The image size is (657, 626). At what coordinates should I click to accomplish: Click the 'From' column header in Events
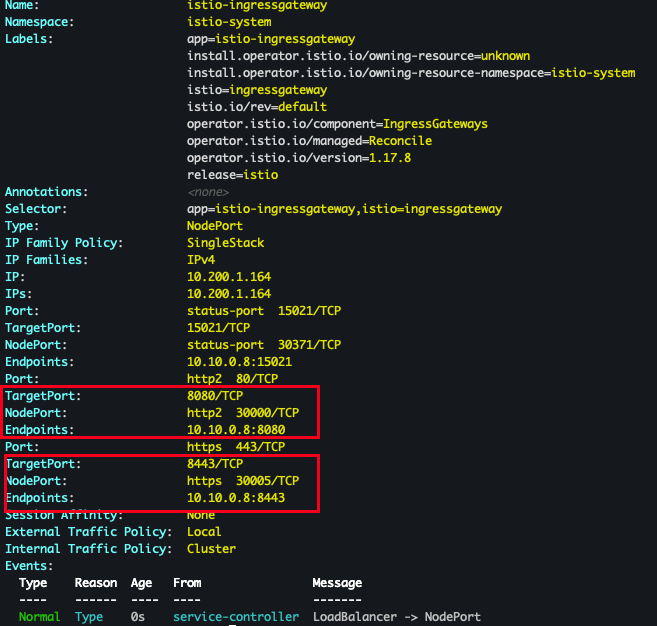tap(187, 583)
